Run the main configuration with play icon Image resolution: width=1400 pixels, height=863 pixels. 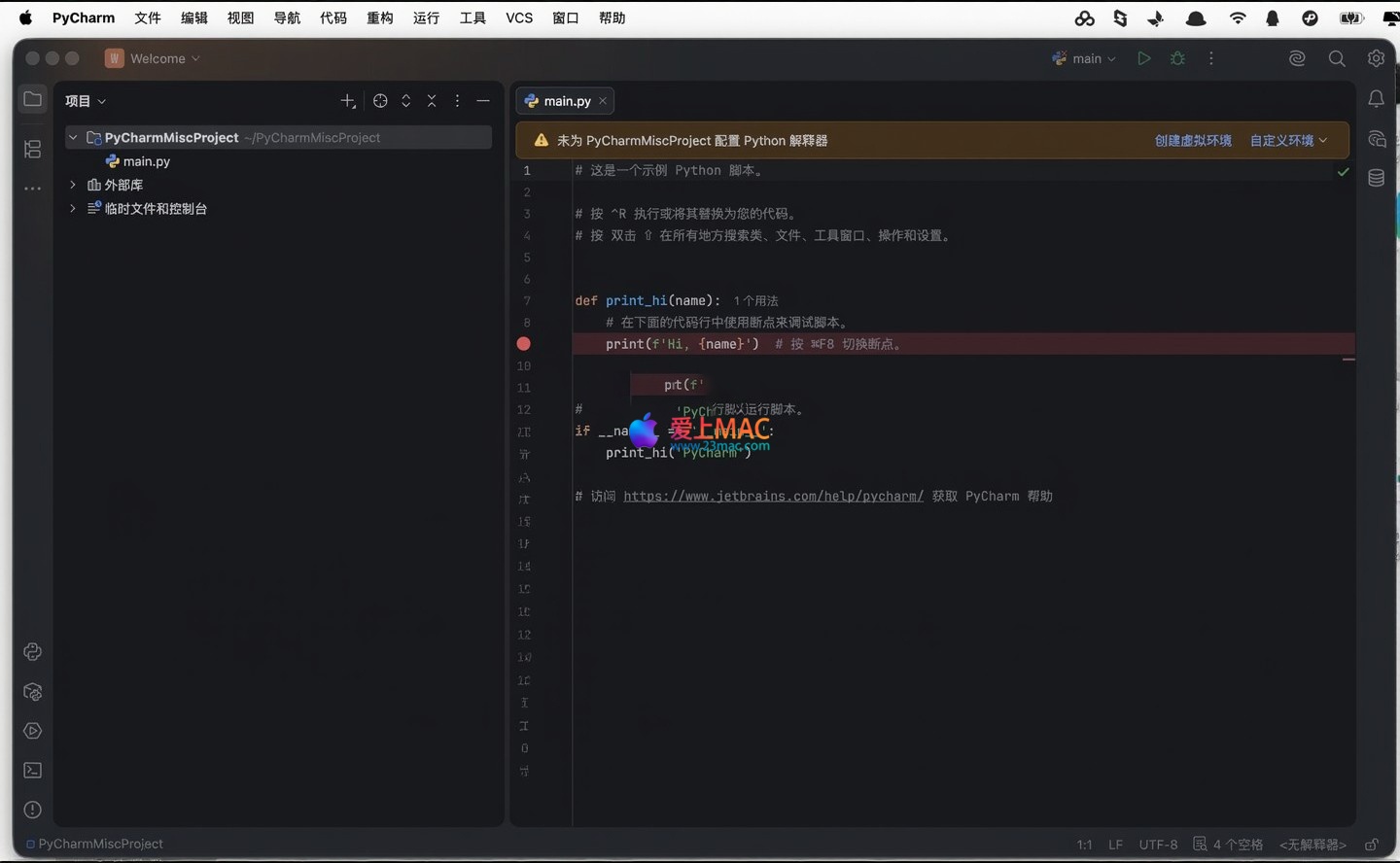coord(1144,58)
